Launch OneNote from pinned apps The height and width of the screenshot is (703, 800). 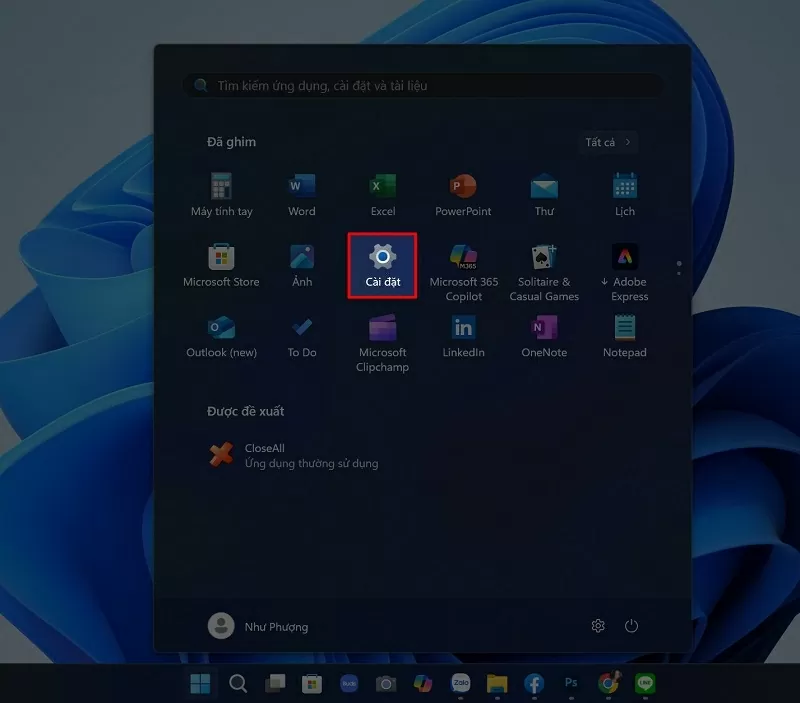544,336
